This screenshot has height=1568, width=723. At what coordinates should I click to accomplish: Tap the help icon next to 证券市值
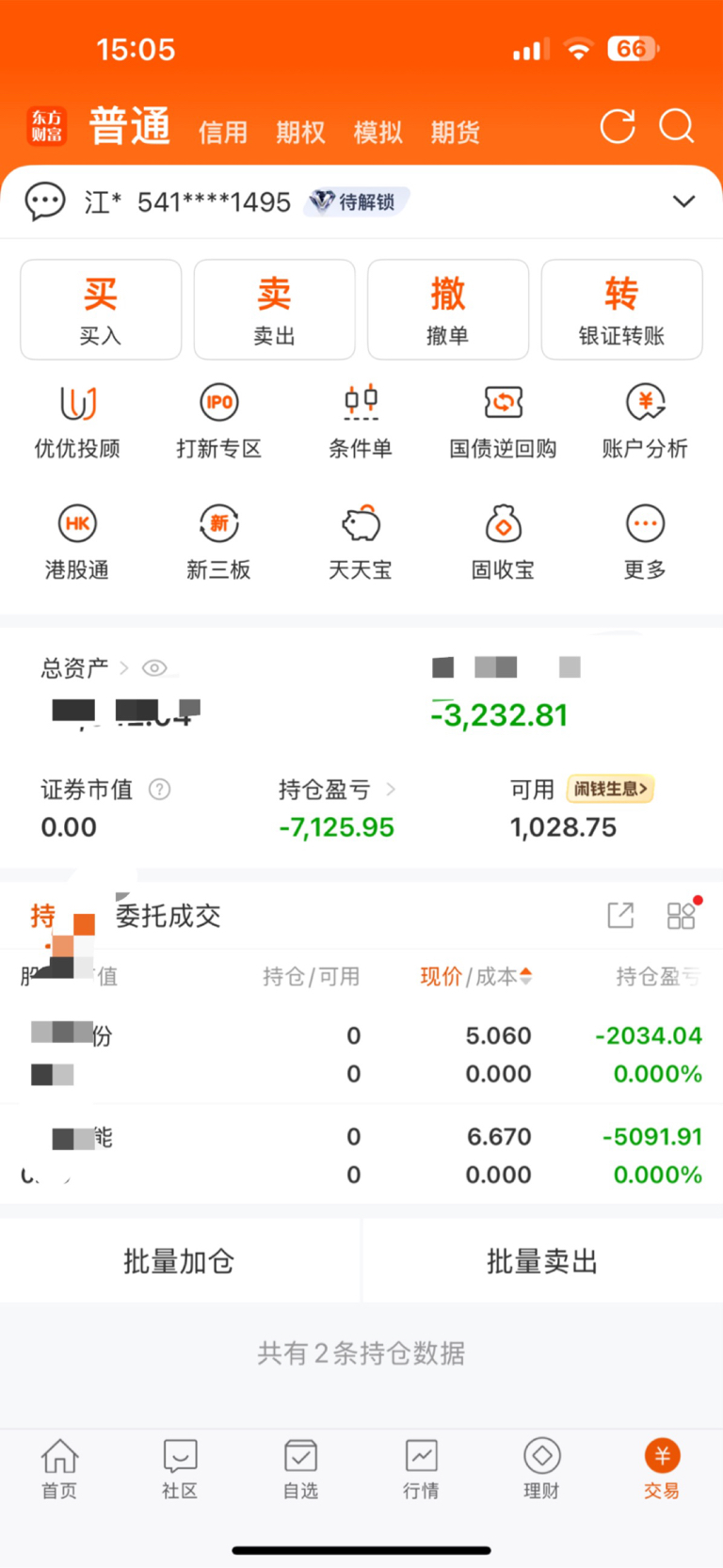tap(160, 790)
